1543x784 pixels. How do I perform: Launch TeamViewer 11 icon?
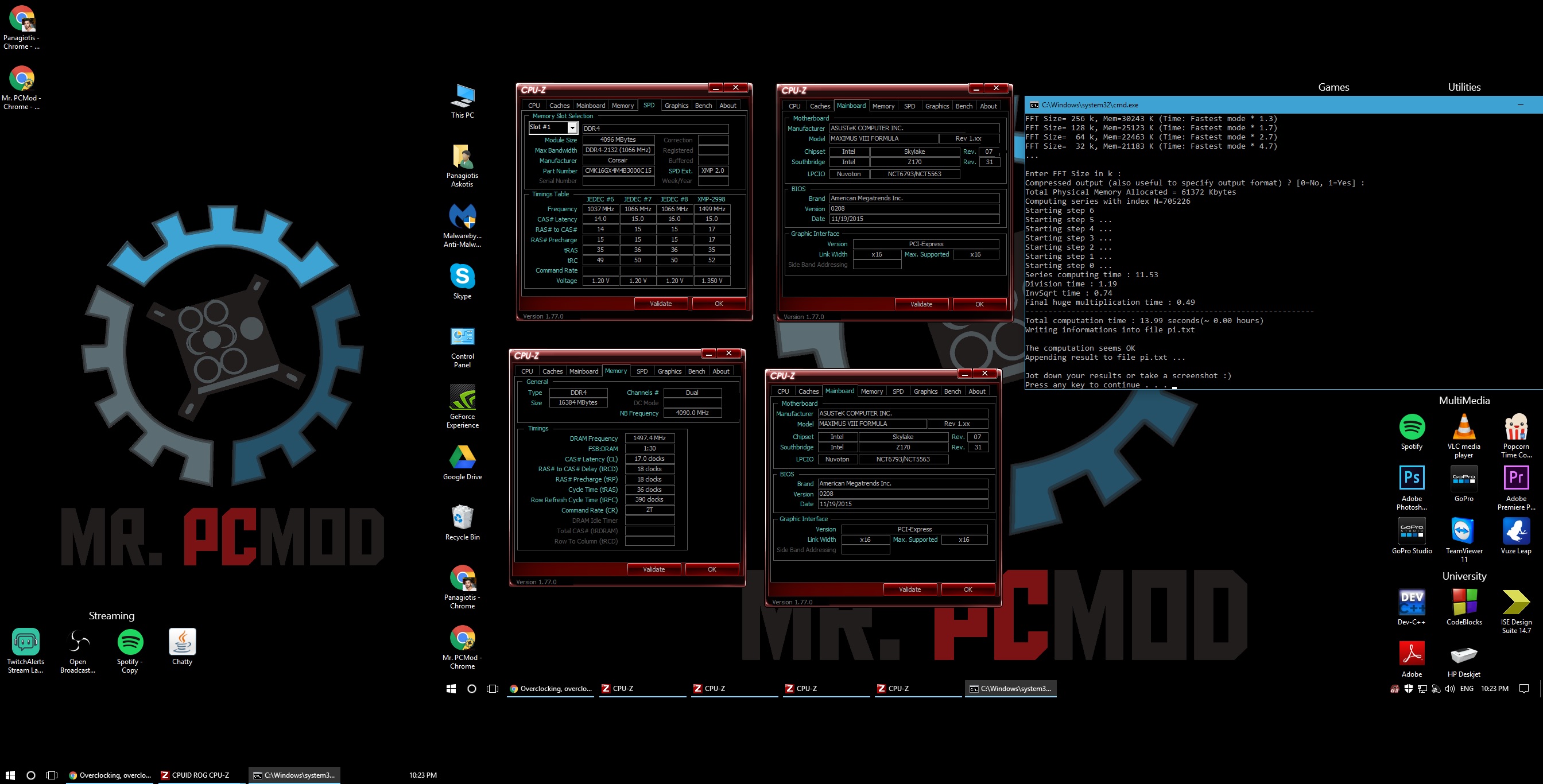pyautogui.click(x=1464, y=540)
